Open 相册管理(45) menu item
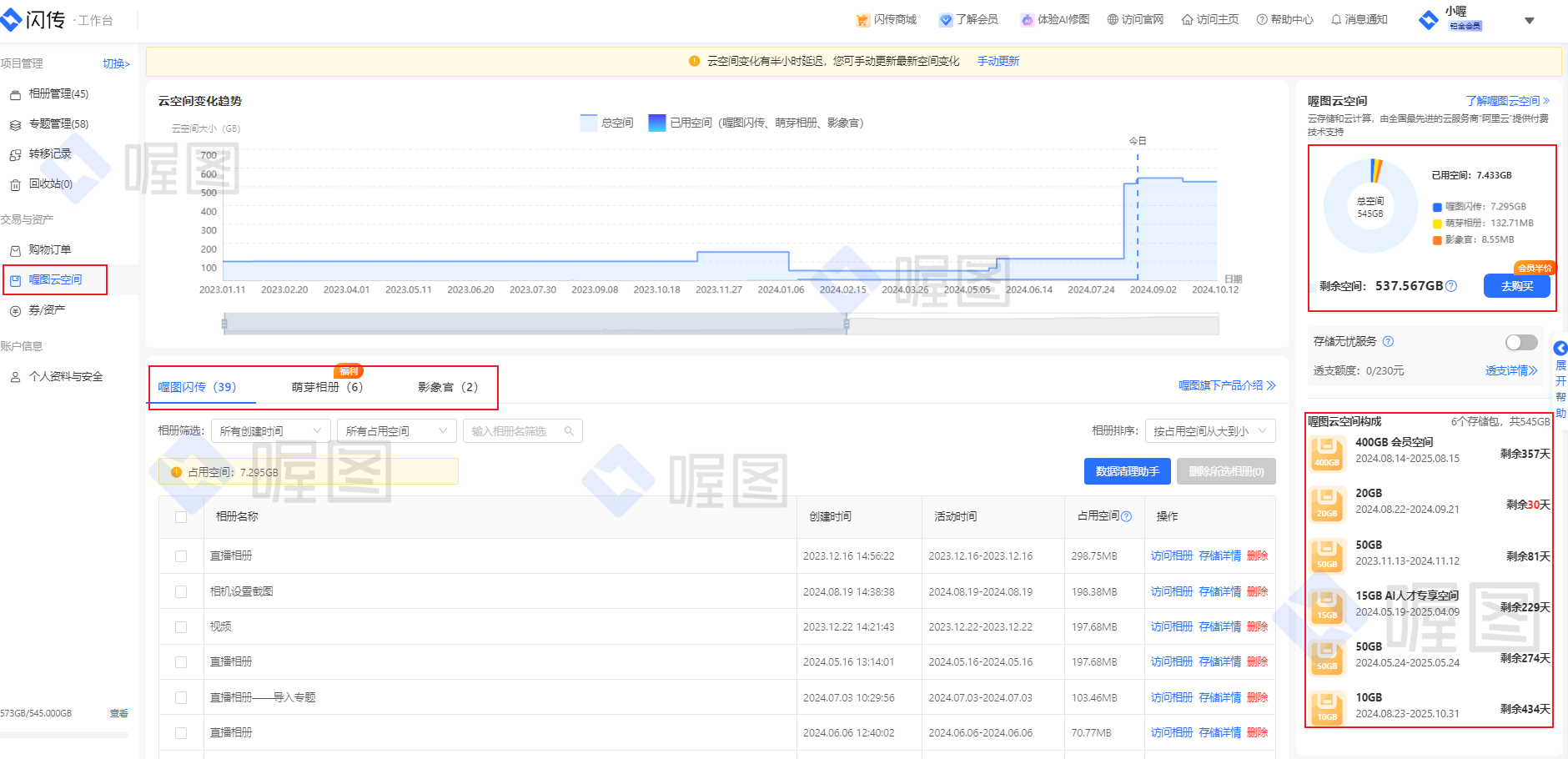The width and height of the screenshot is (1568, 759). [58, 94]
